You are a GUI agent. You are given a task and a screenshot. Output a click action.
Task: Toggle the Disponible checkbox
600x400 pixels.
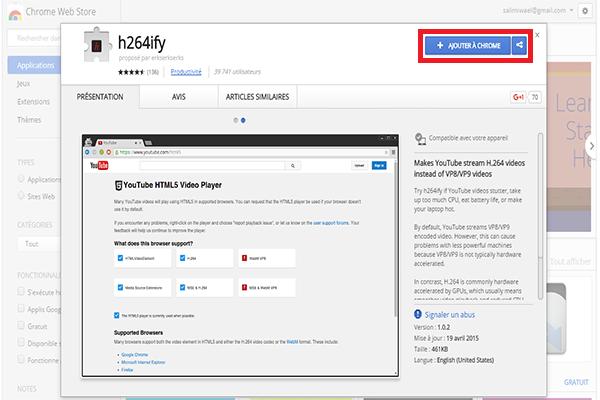click(x=21, y=343)
